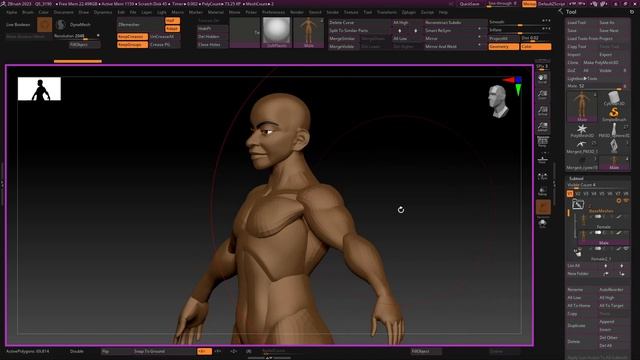
Task: Open the SoftPlastic material picker
Action: [x=276, y=33]
